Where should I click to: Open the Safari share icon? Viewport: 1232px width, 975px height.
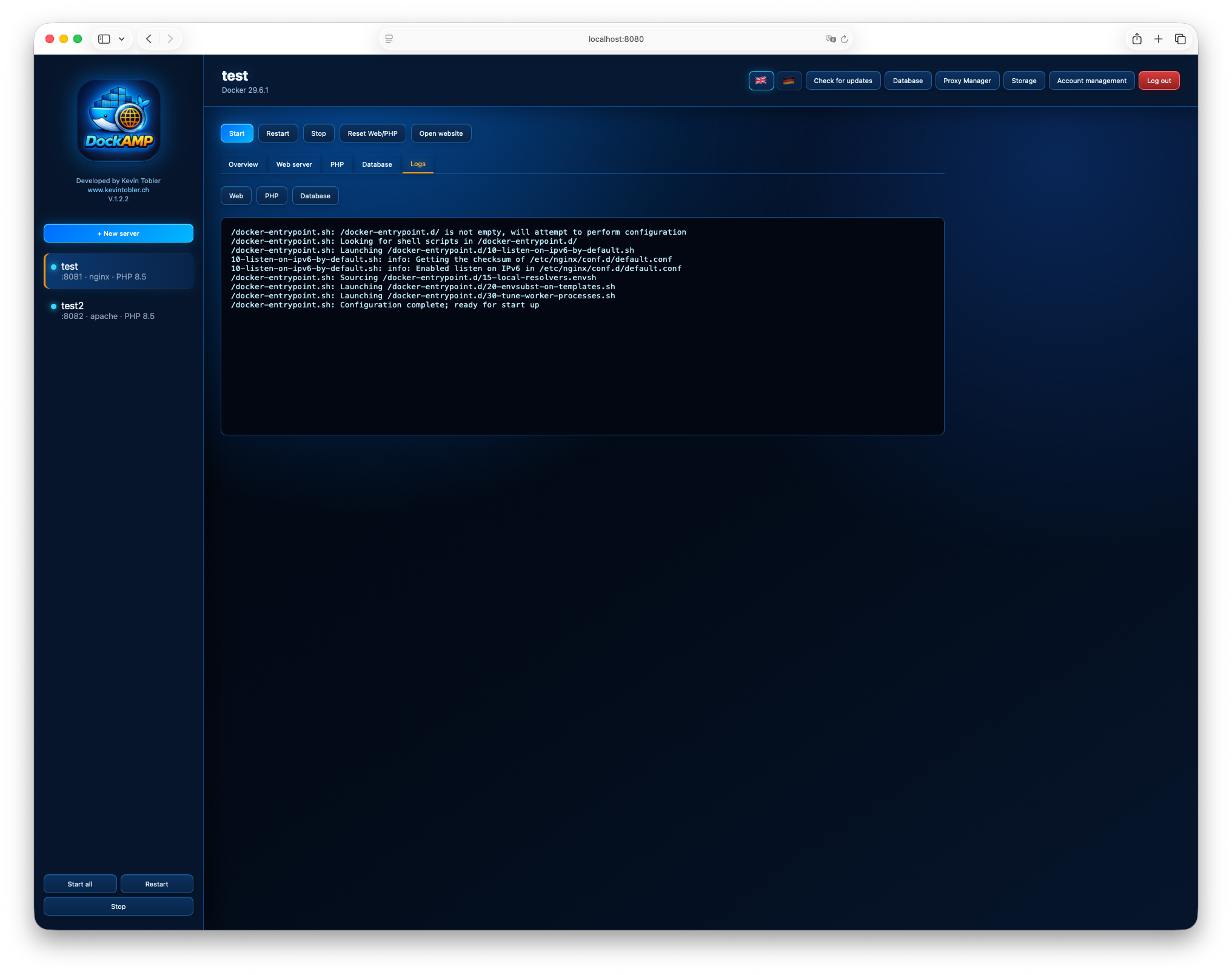pos(1137,39)
